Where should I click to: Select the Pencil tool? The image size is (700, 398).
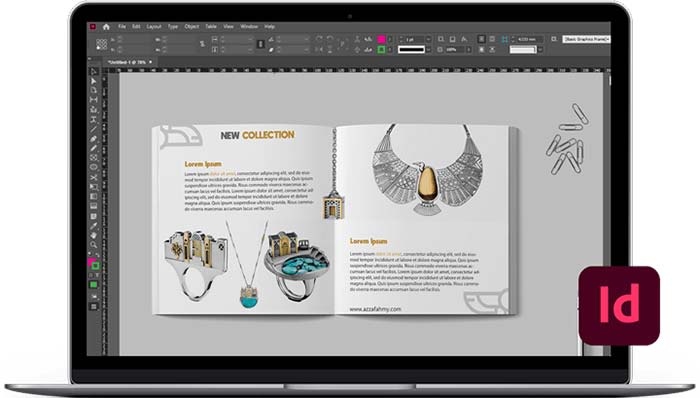[x=93, y=149]
